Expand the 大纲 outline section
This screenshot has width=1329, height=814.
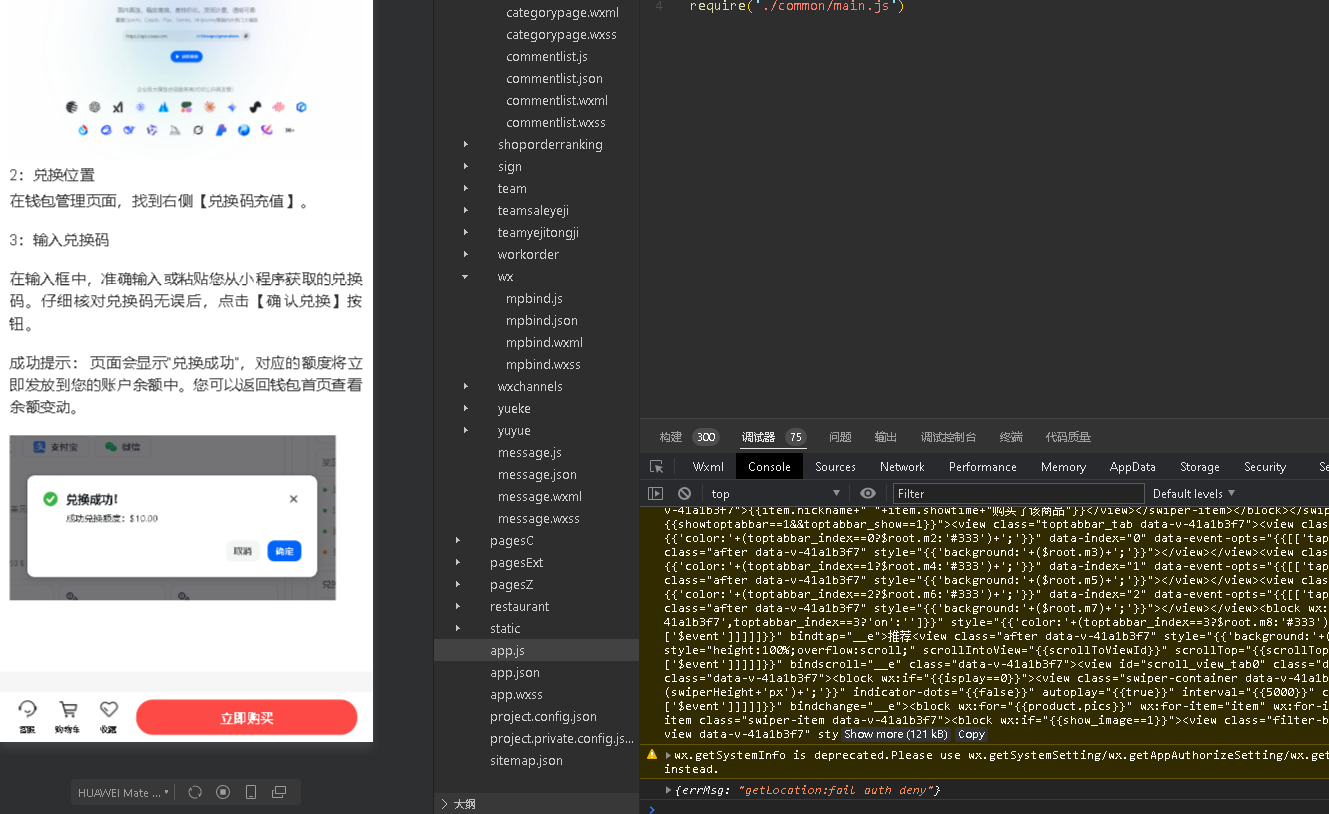pos(458,803)
